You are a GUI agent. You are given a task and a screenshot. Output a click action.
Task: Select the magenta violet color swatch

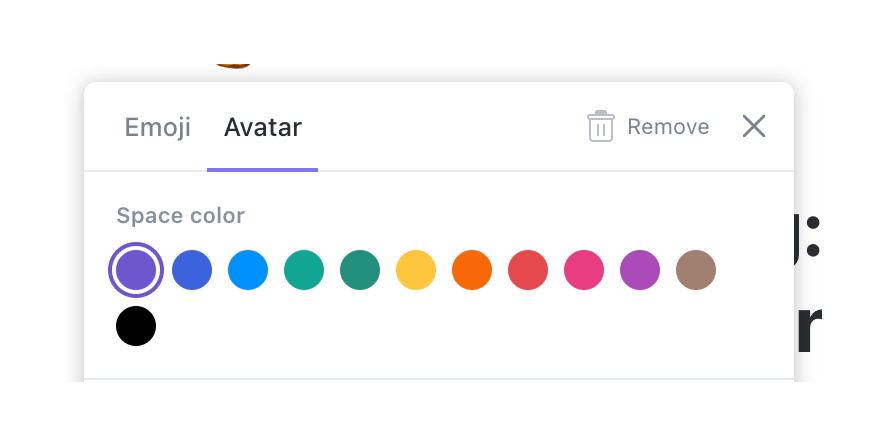640,270
